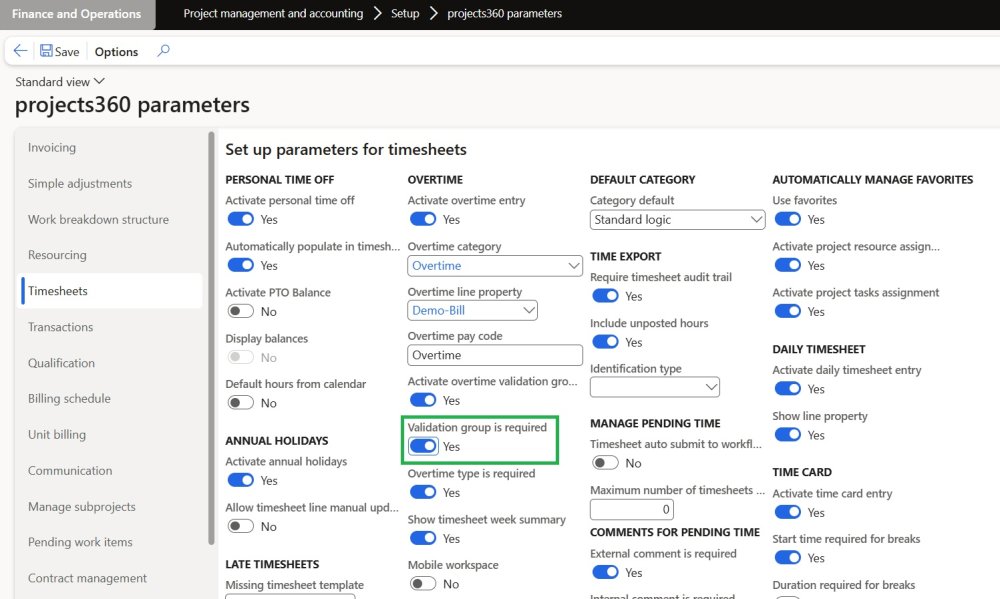Toggle Activate personal time off
1000x599 pixels.
241,219
